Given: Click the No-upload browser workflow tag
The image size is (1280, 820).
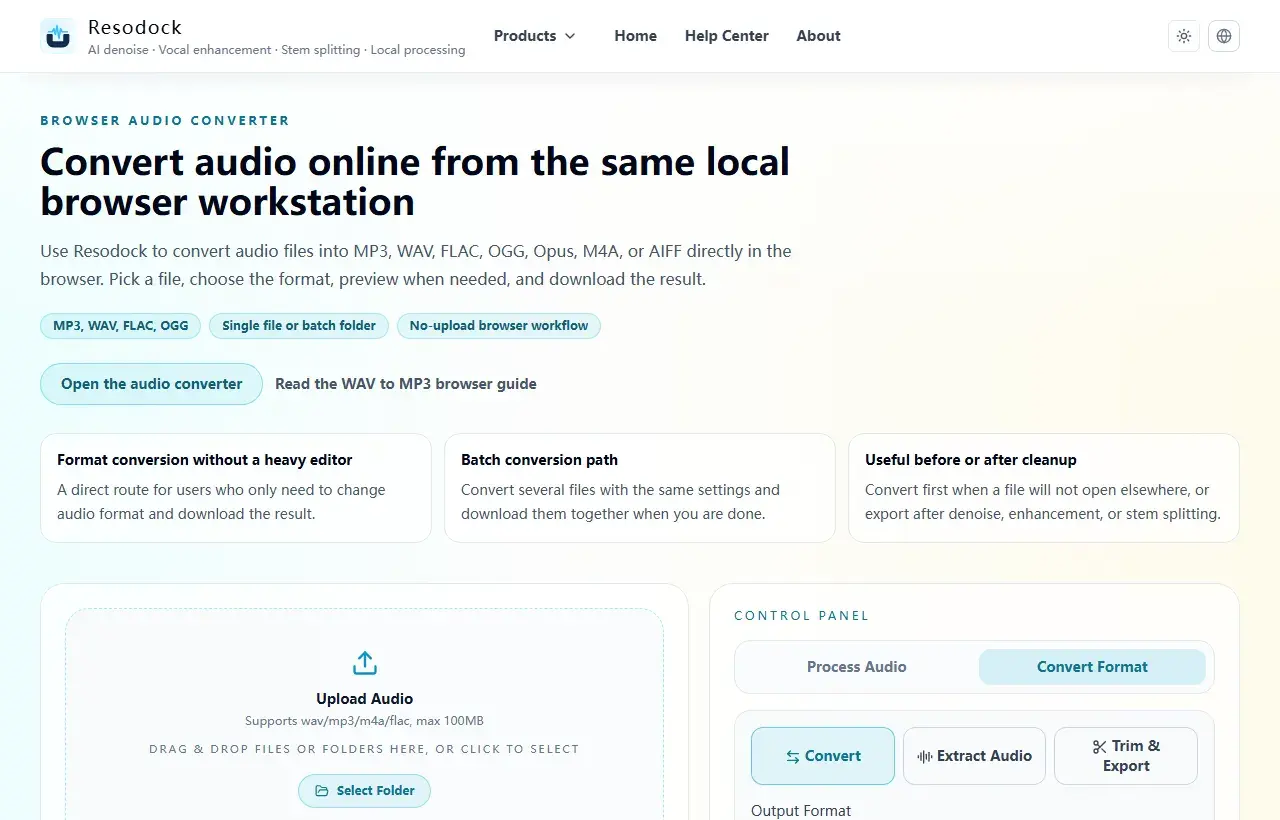Looking at the screenshot, I should [499, 326].
